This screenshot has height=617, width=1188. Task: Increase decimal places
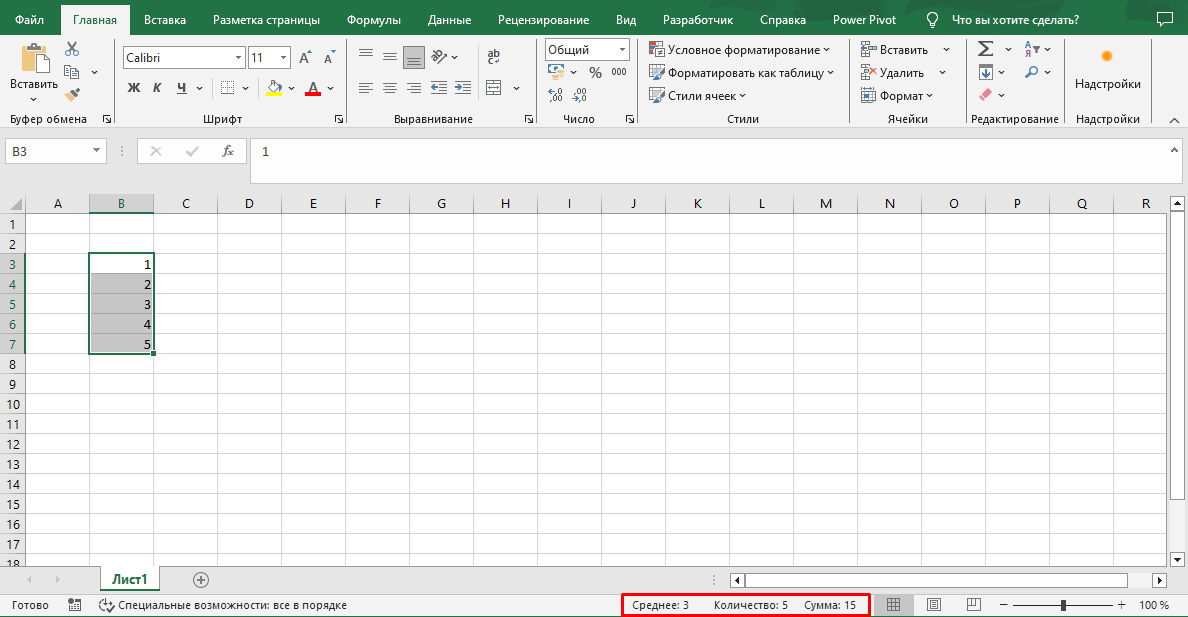click(556, 95)
